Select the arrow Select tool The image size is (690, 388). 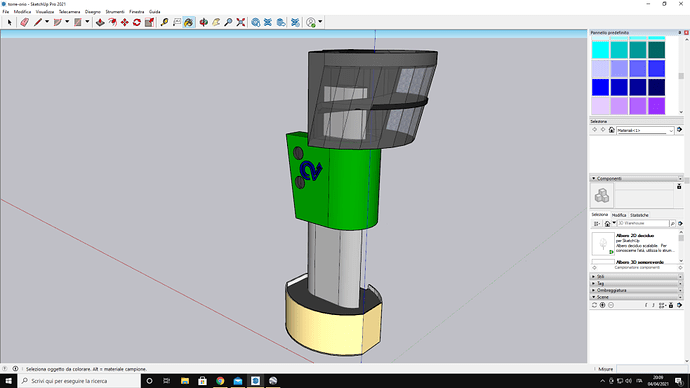tap(9, 22)
